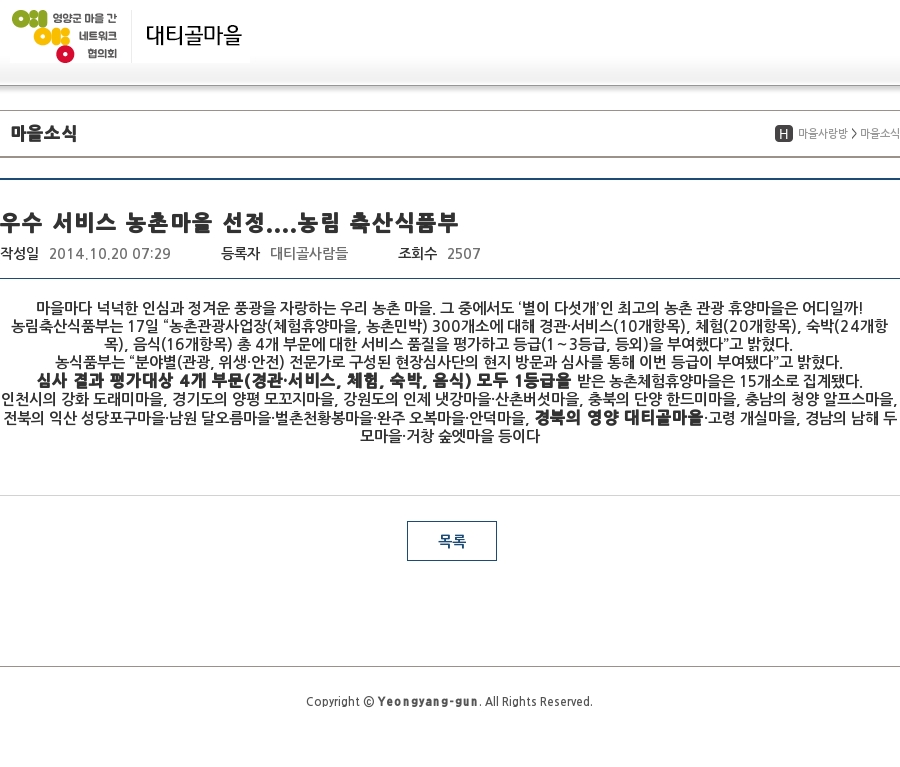
Task: Click the author name 대티골사람들
Action: (309, 254)
